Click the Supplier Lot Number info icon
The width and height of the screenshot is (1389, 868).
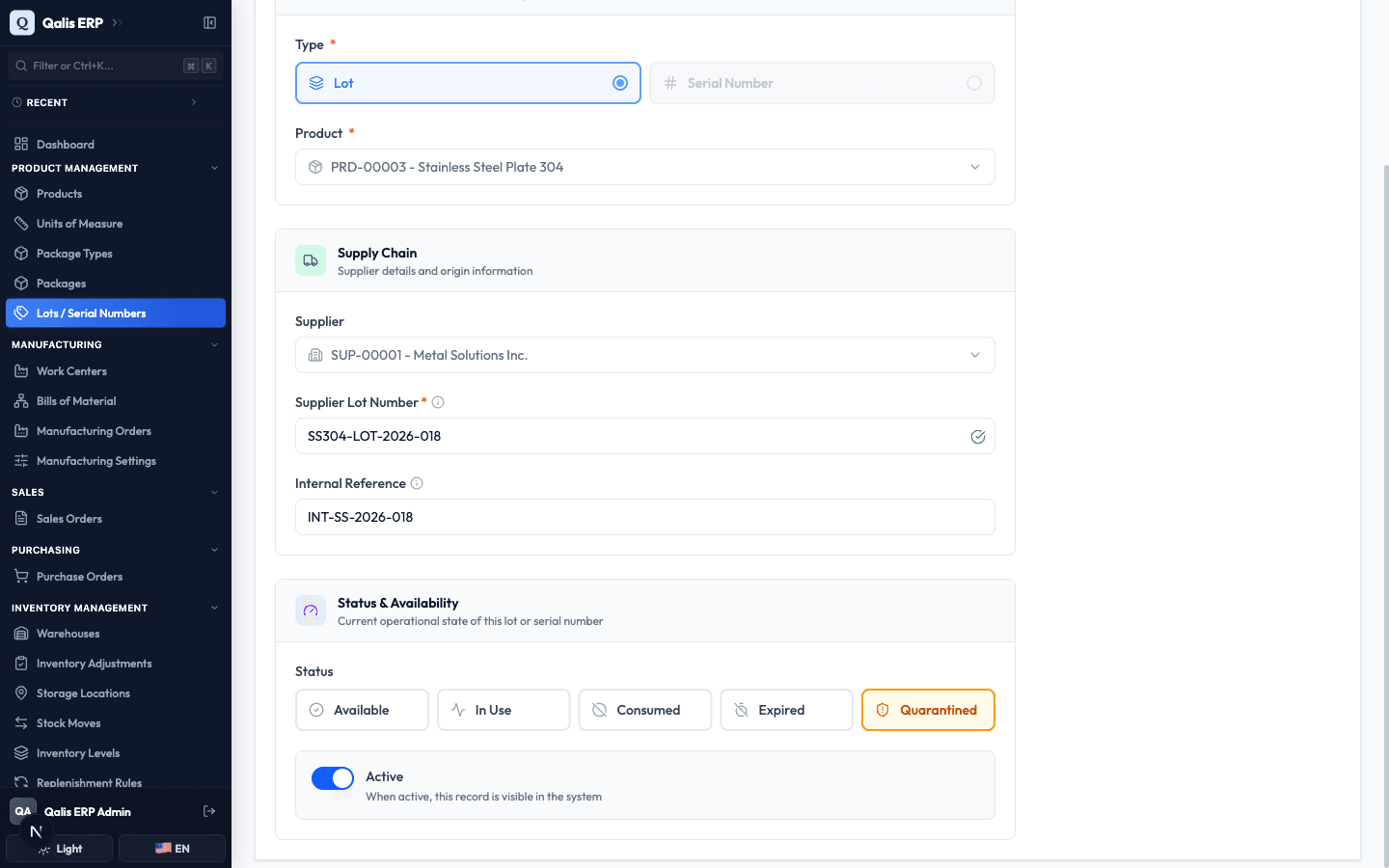[438, 402]
